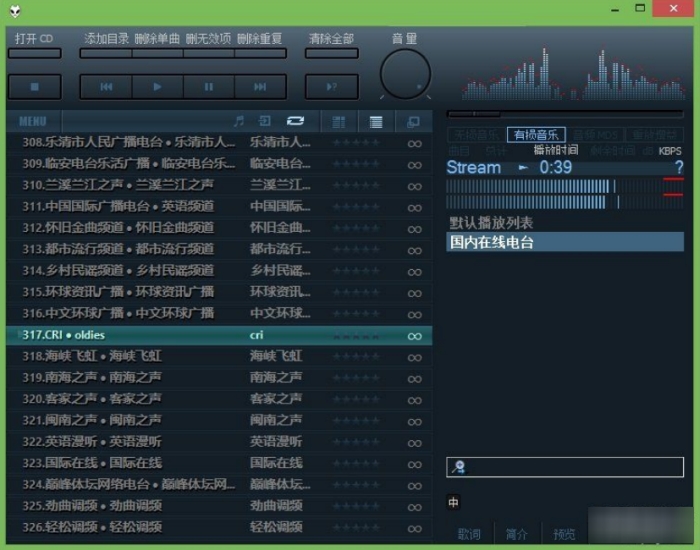700x550 pixels.
Task: Pause the current stream
Action: click(x=208, y=87)
